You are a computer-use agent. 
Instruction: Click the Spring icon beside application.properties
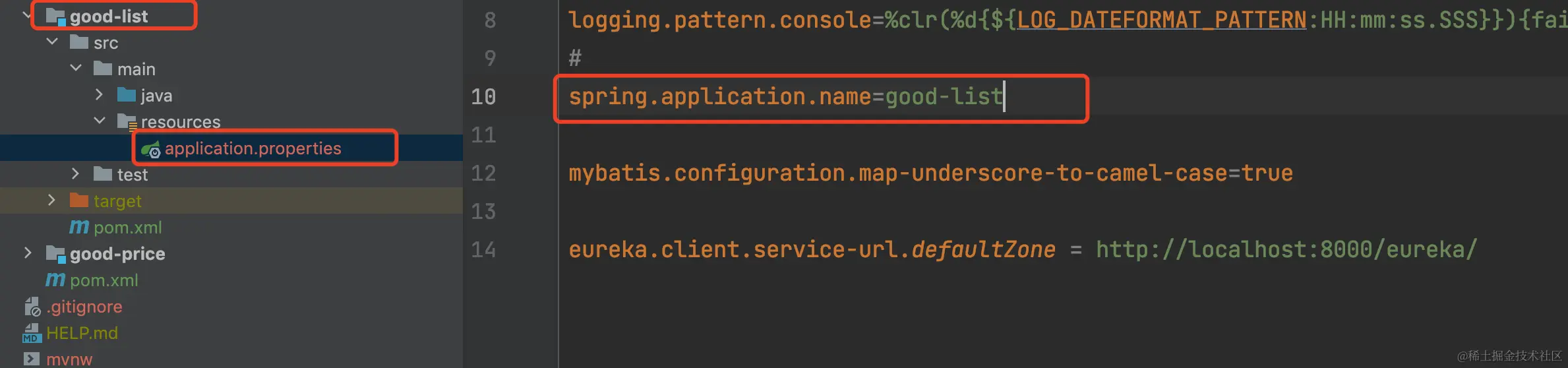(x=150, y=150)
